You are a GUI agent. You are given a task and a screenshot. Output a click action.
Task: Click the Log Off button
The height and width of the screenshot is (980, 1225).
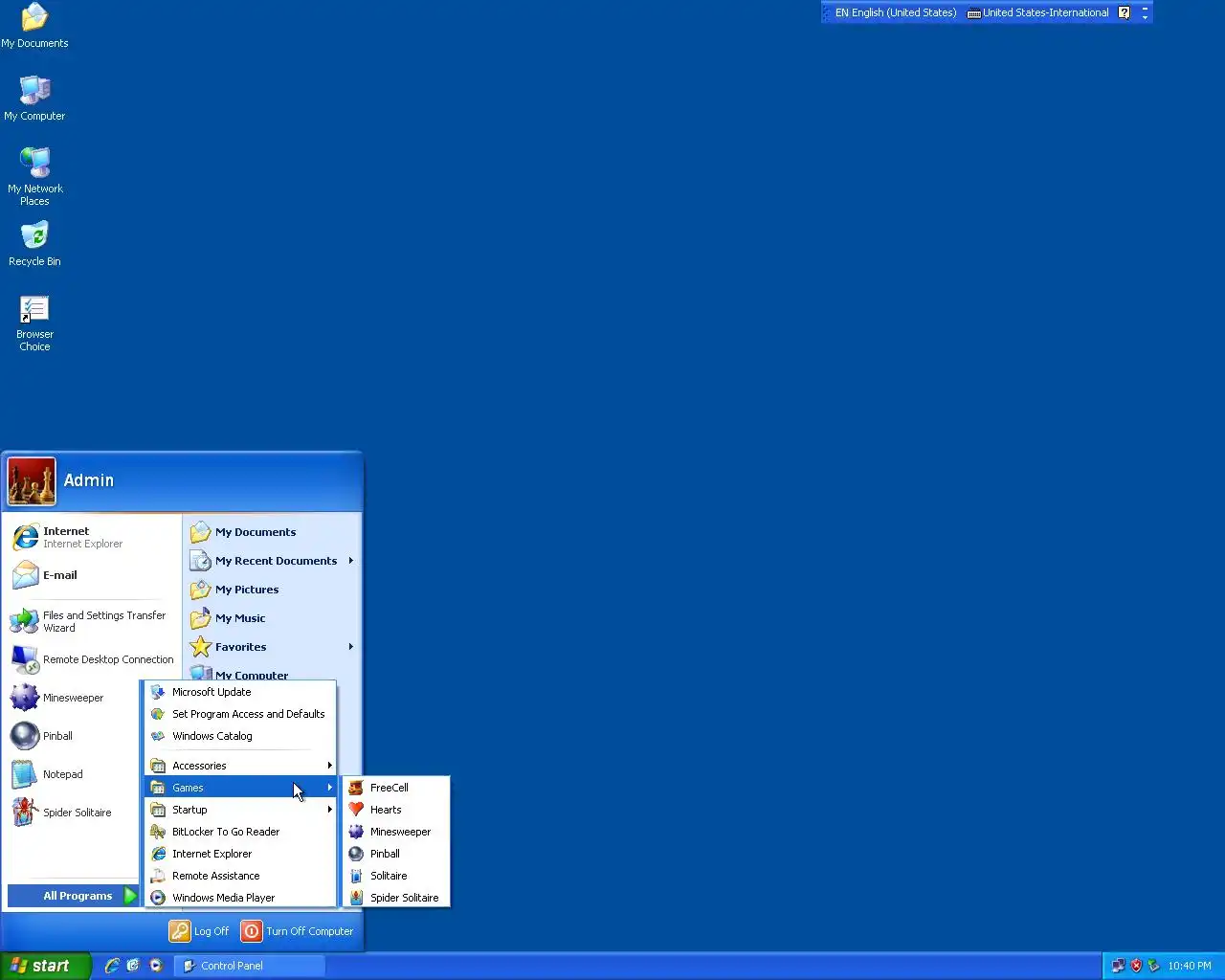click(x=200, y=931)
